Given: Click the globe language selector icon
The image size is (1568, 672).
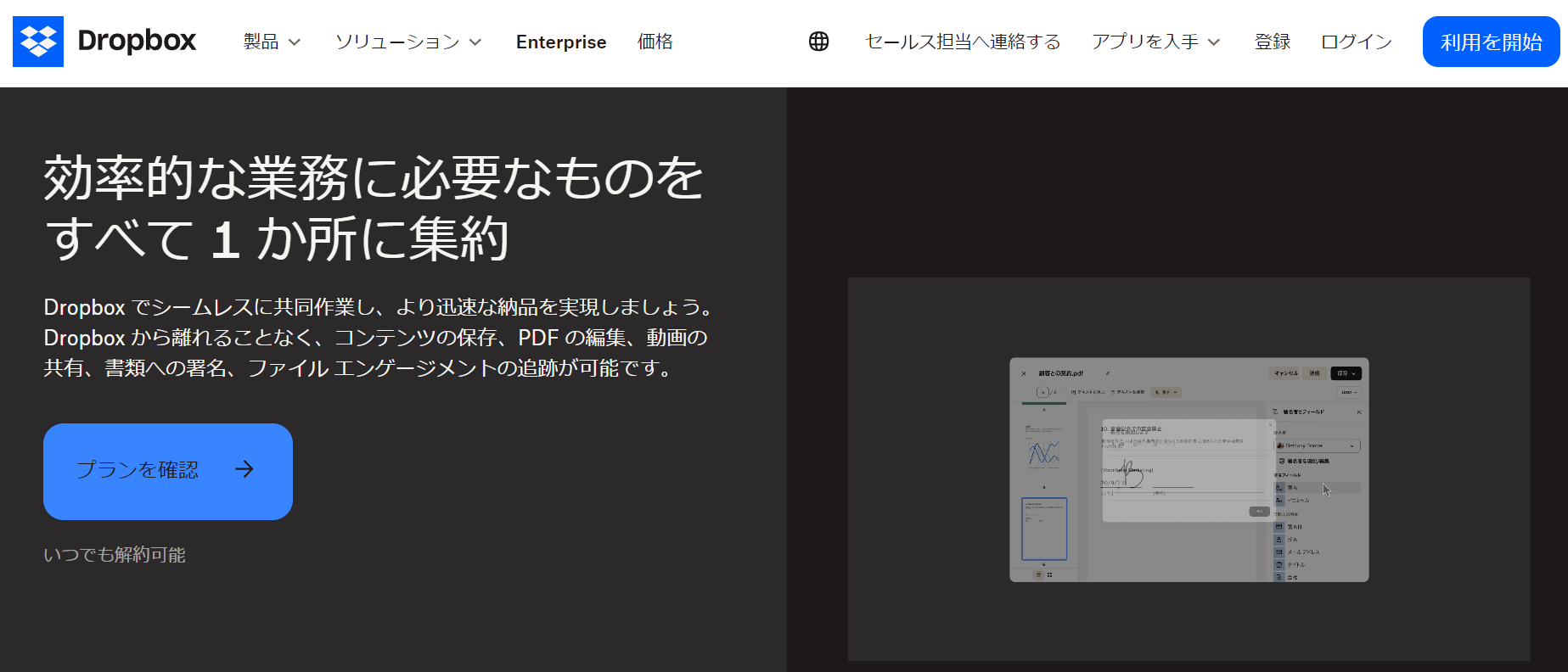Looking at the screenshot, I should 818,42.
